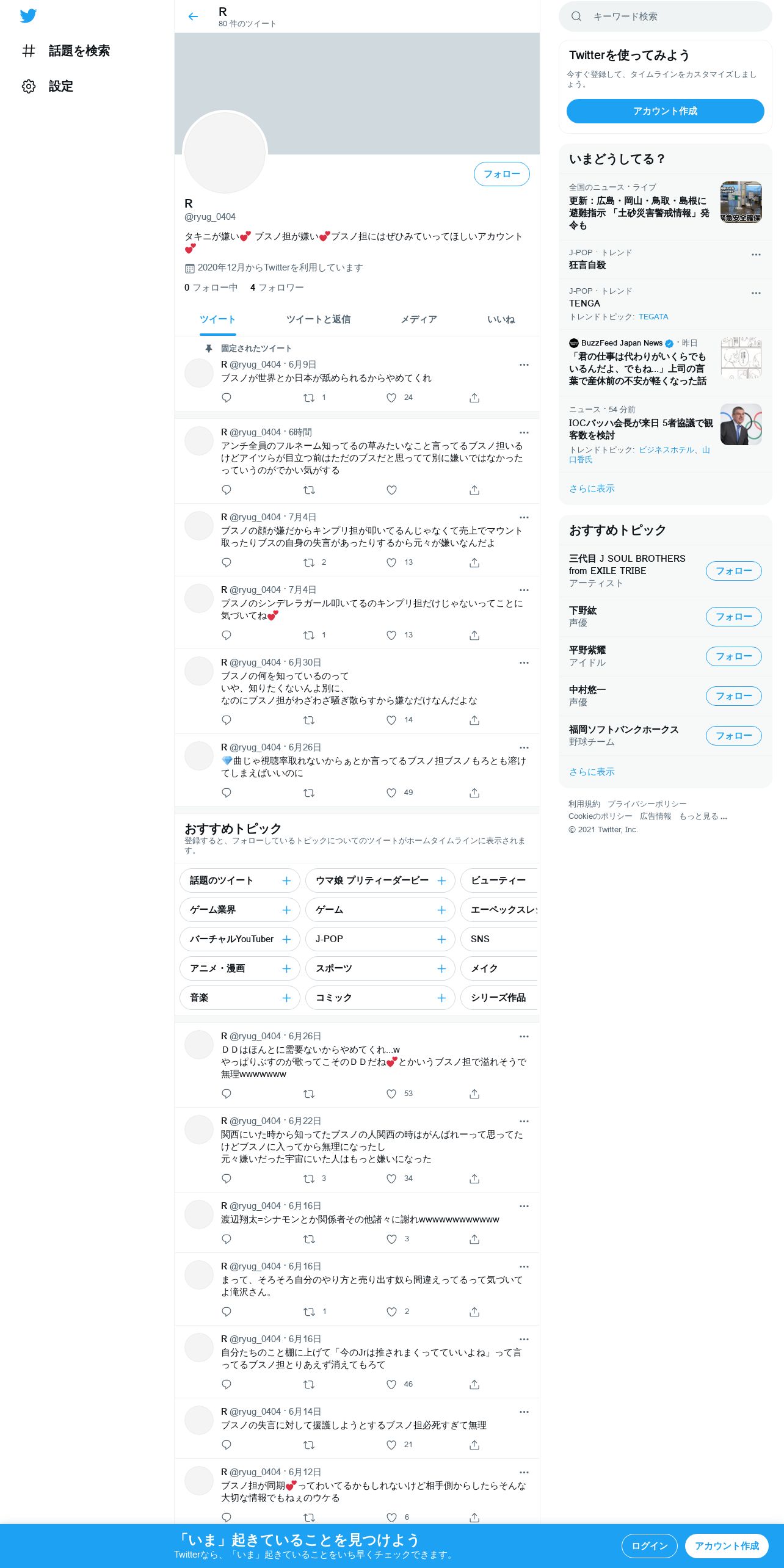Switch to ツイートと返信 tab
The height and width of the screenshot is (1568, 784).
tap(318, 319)
